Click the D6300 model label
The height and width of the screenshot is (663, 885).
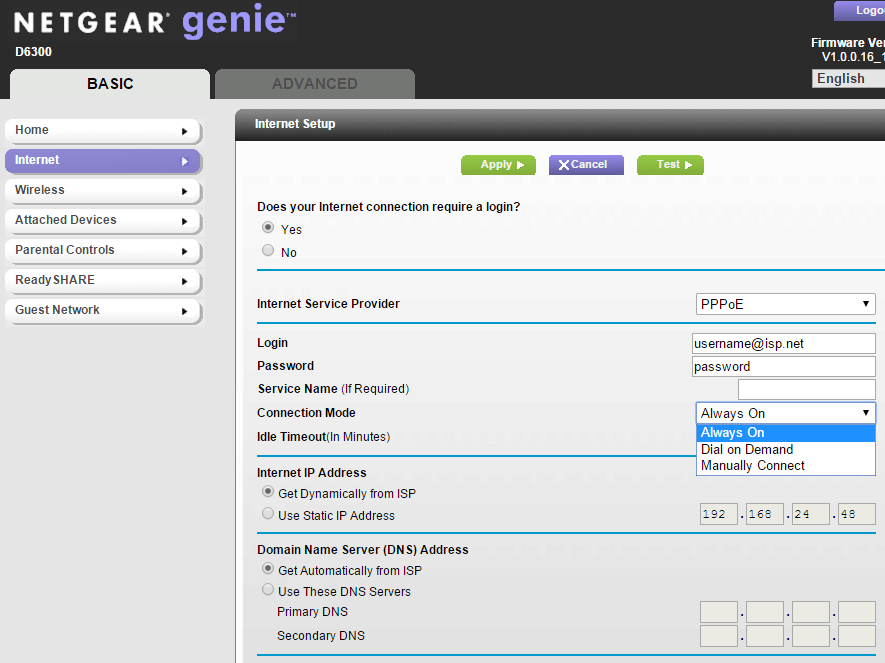[x=33, y=52]
